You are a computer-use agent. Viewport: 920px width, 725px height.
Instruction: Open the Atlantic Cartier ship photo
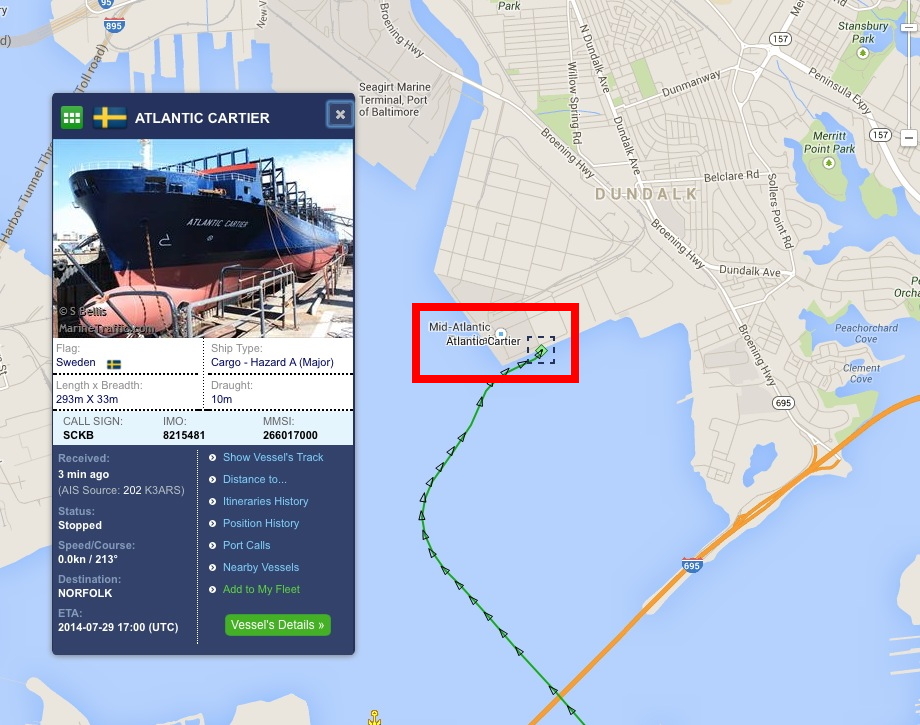point(203,238)
